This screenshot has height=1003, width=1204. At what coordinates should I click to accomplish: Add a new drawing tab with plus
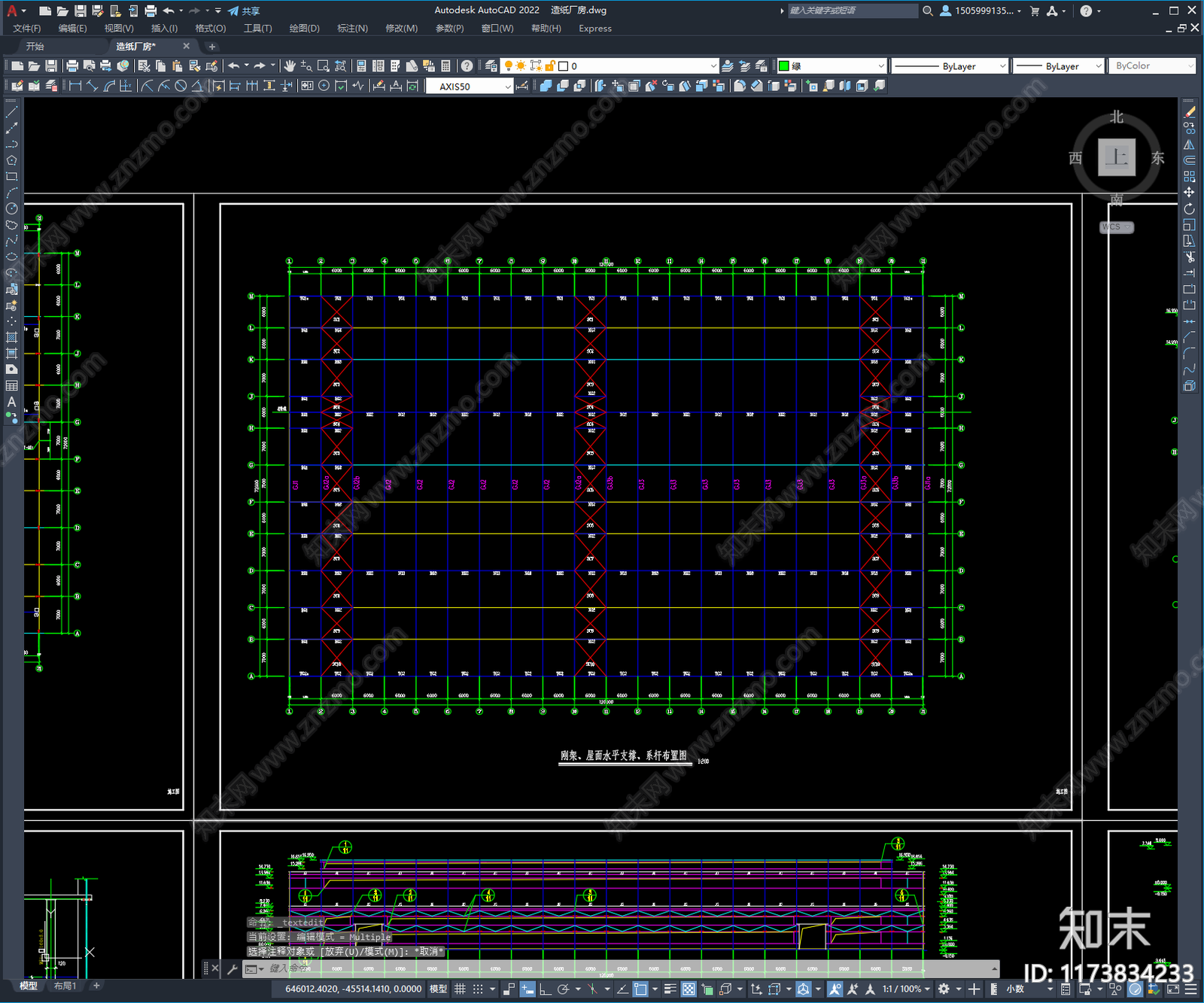pos(211,47)
